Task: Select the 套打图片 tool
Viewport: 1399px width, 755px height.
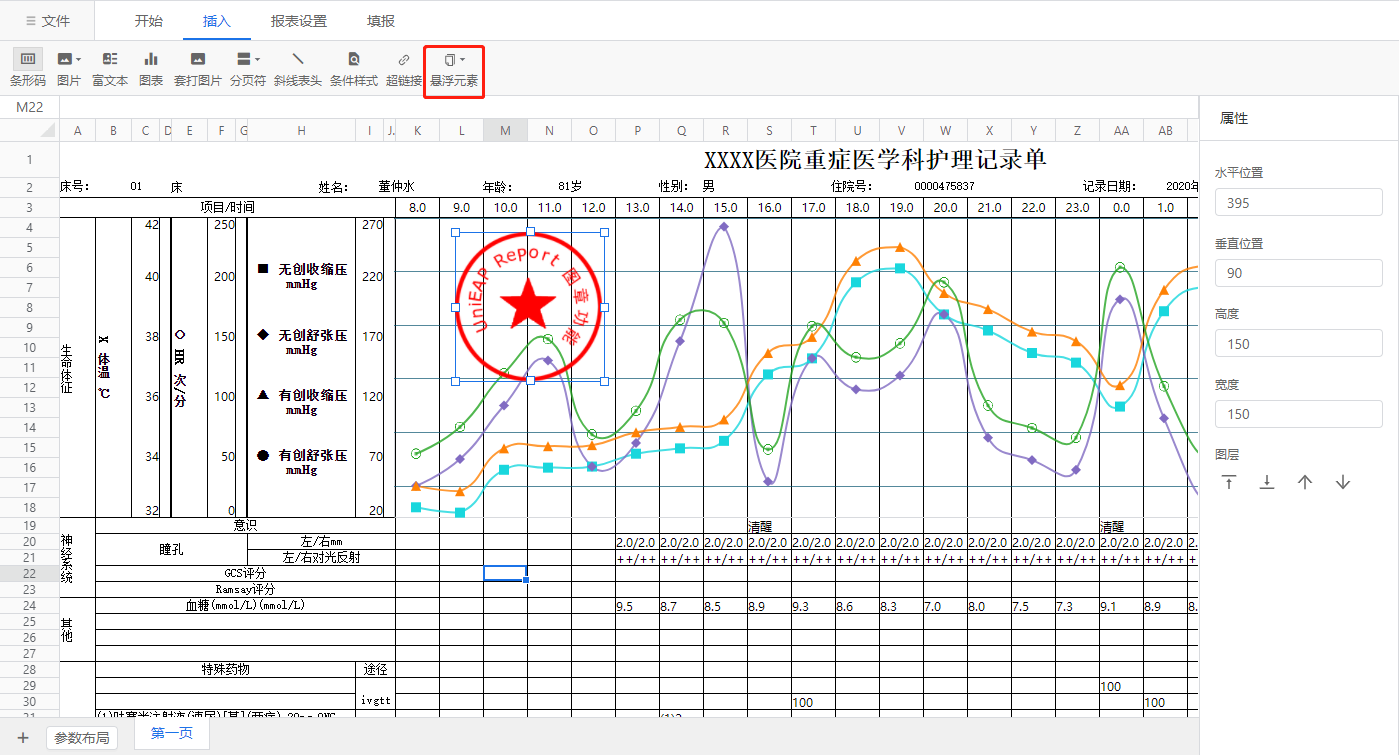Action: [x=198, y=69]
